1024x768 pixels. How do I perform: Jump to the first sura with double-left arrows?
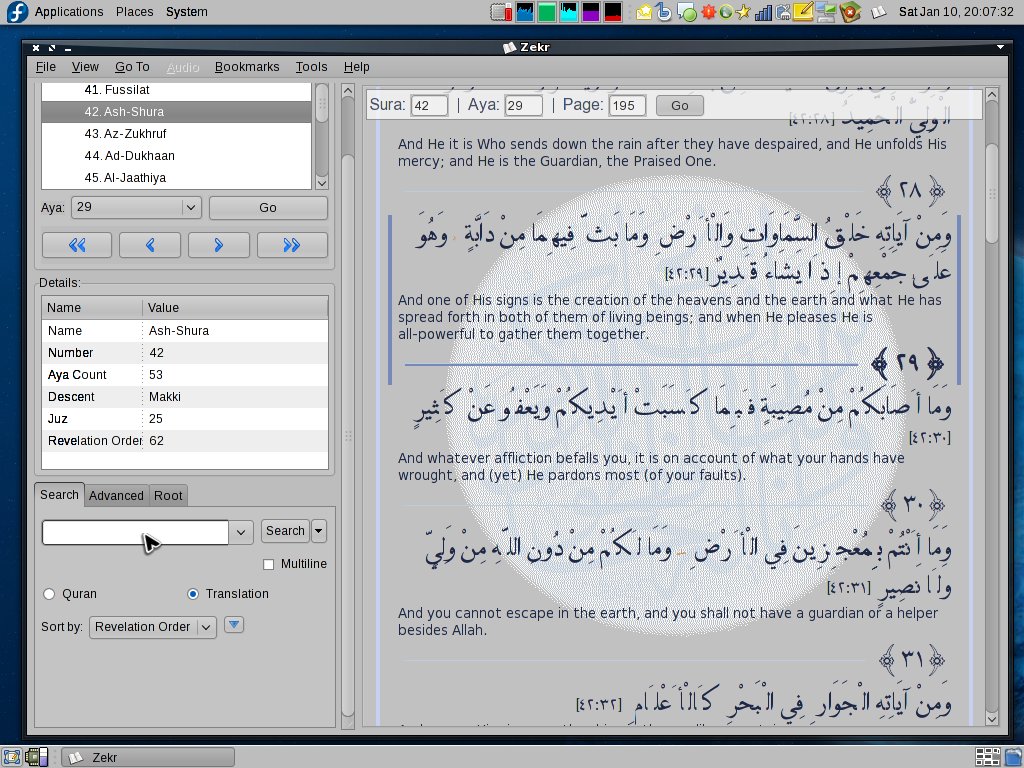tap(77, 245)
